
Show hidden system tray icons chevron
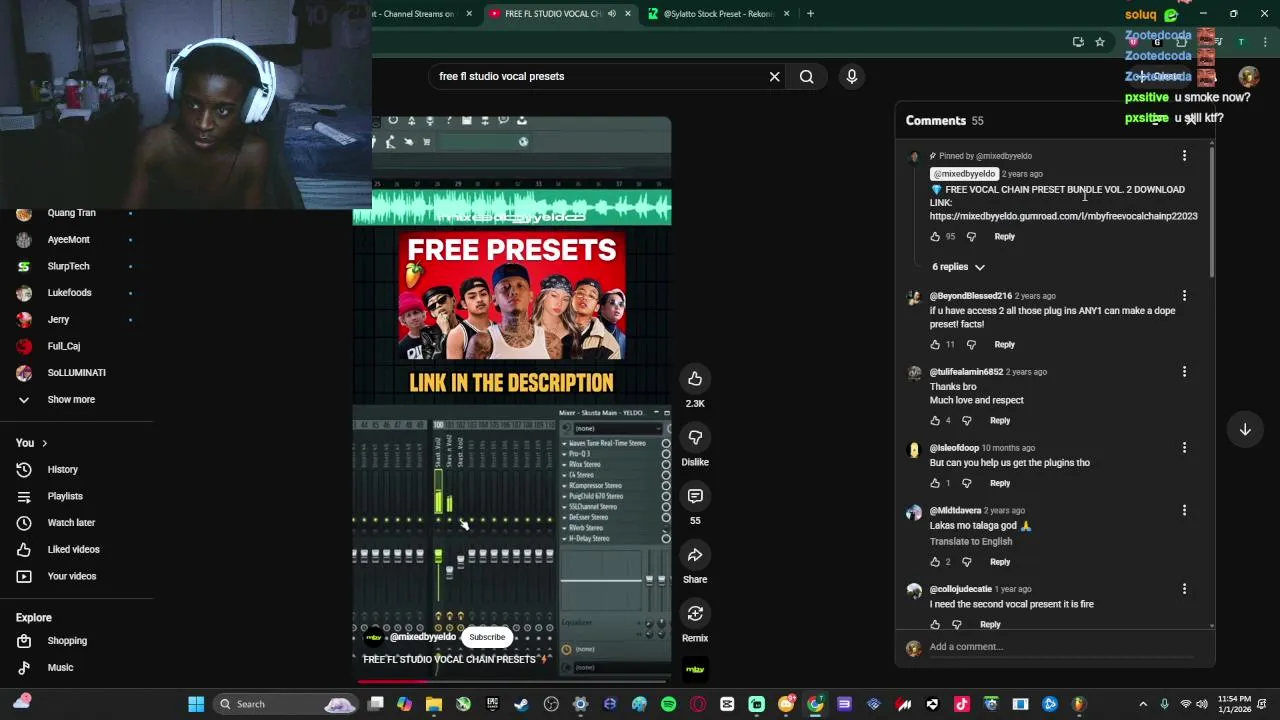click(x=1143, y=704)
